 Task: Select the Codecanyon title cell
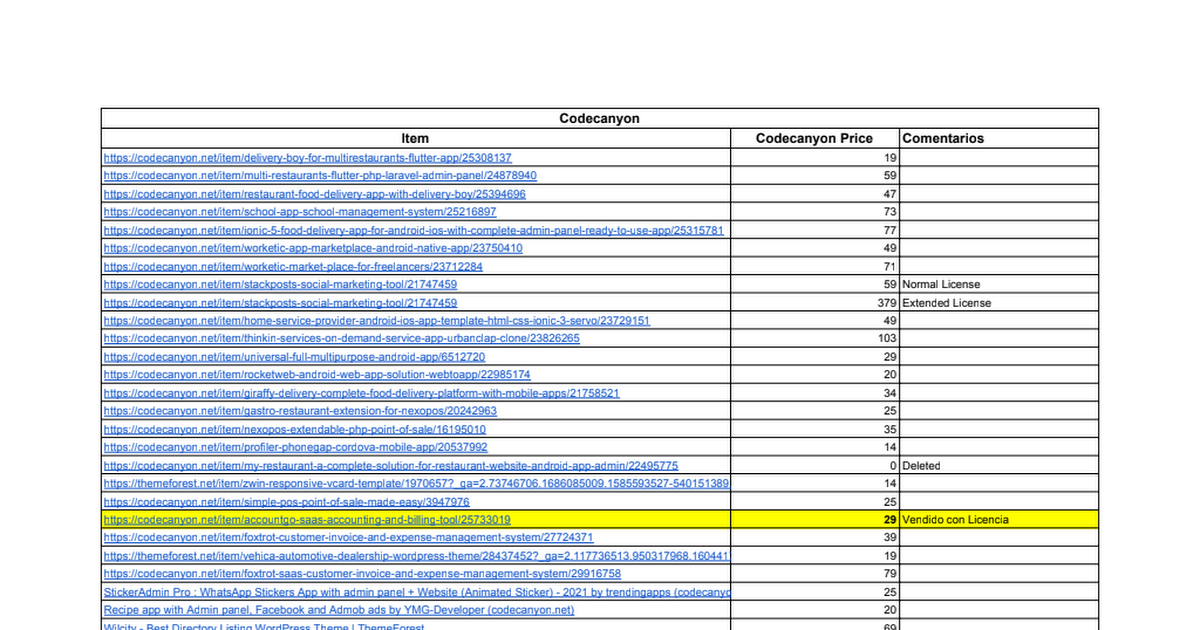coord(600,118)
